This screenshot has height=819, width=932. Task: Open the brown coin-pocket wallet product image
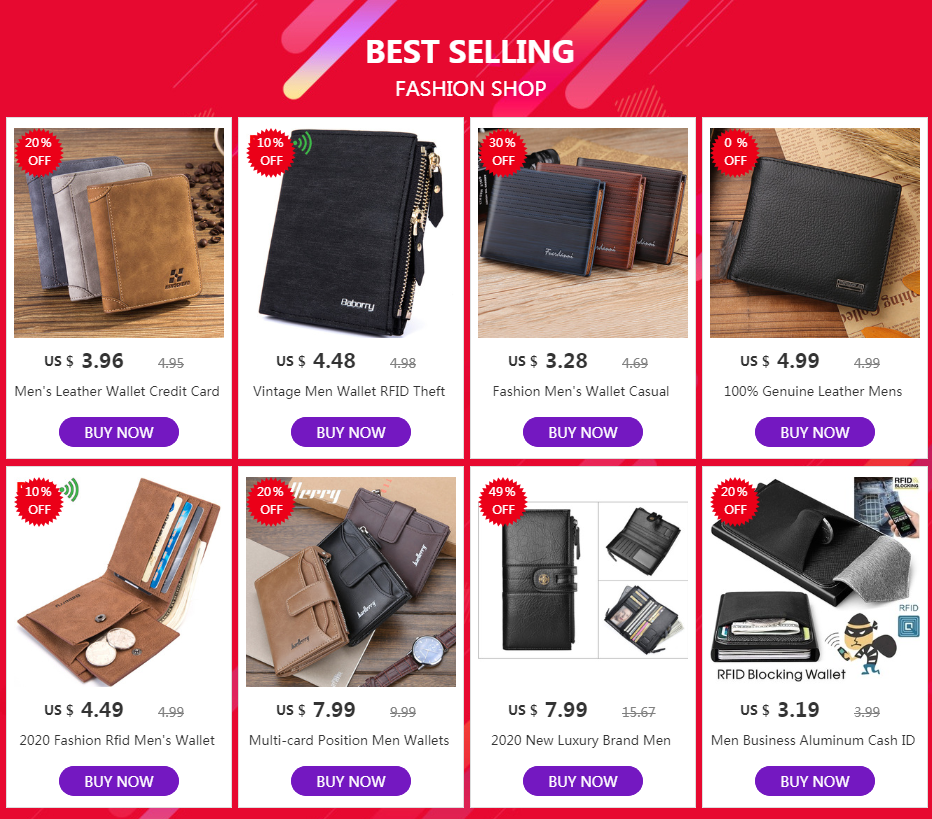click(x=119, y=582)
